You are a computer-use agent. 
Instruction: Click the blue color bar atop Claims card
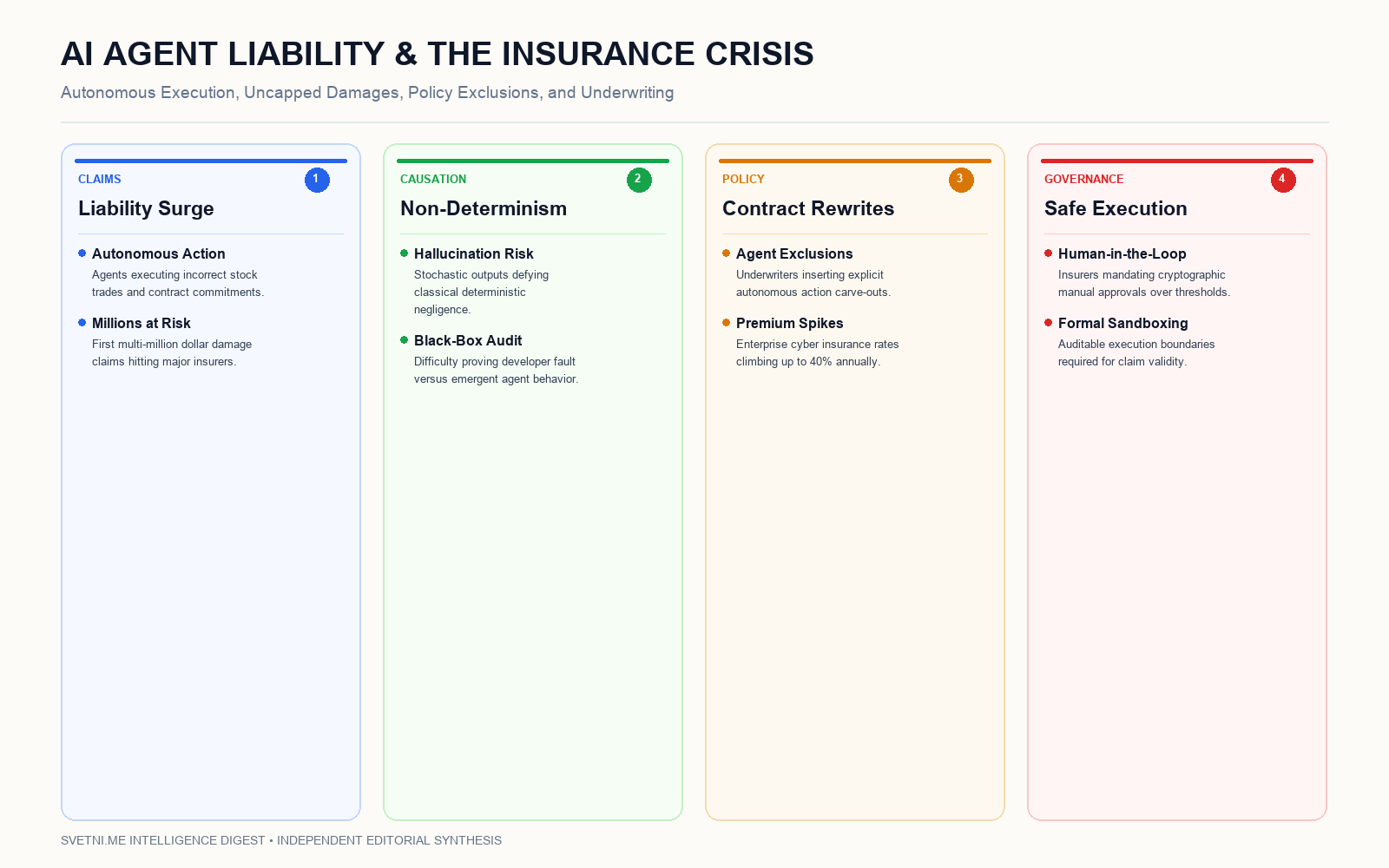(x=211, y=161)
